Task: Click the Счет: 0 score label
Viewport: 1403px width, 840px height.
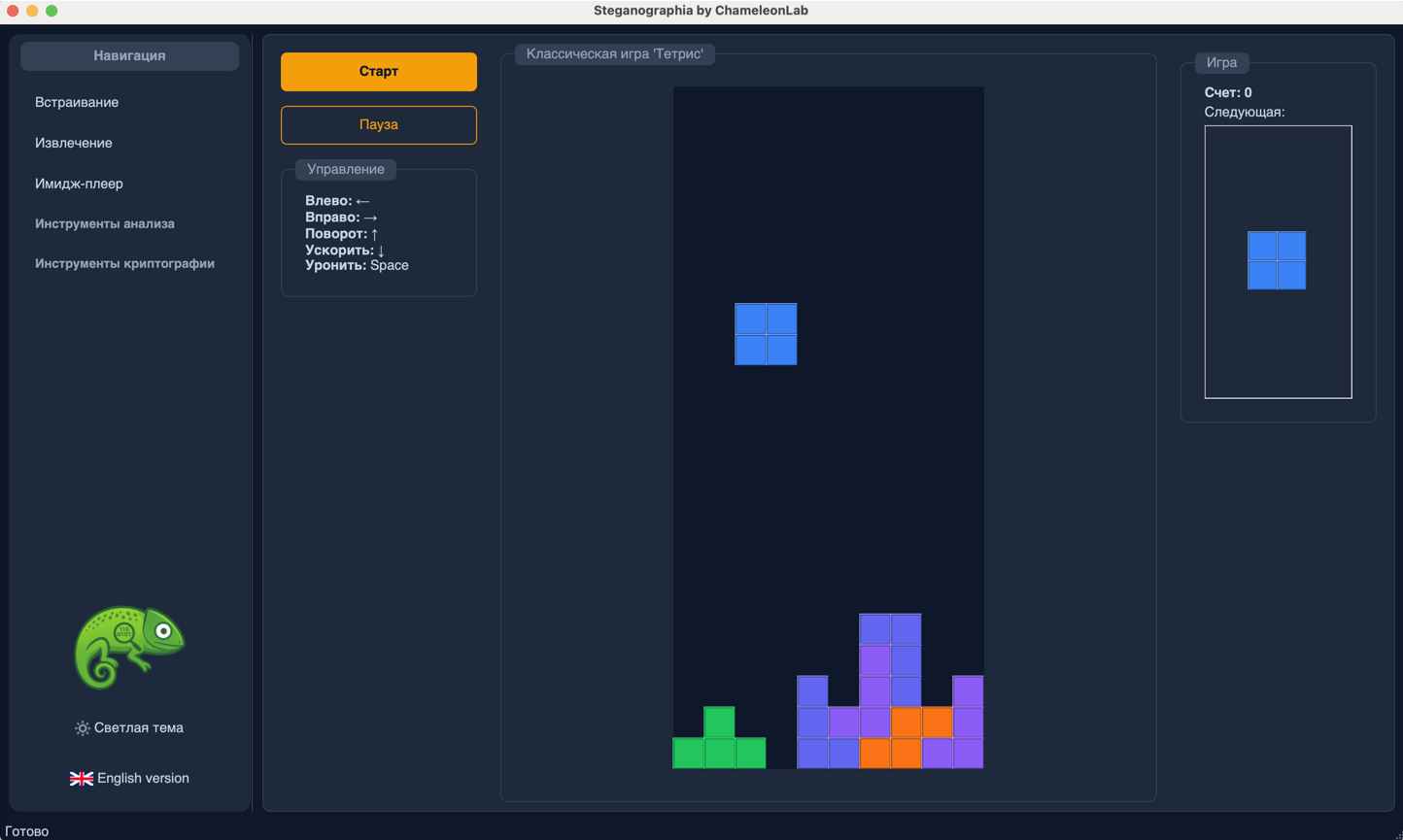Action: coord(1228,92)
